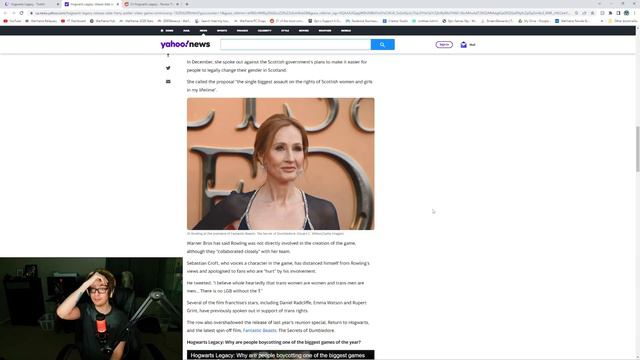Screen dimensions: 640x360
Task: Open Finance in Yahoo top nav
Action: click(242, 31)
